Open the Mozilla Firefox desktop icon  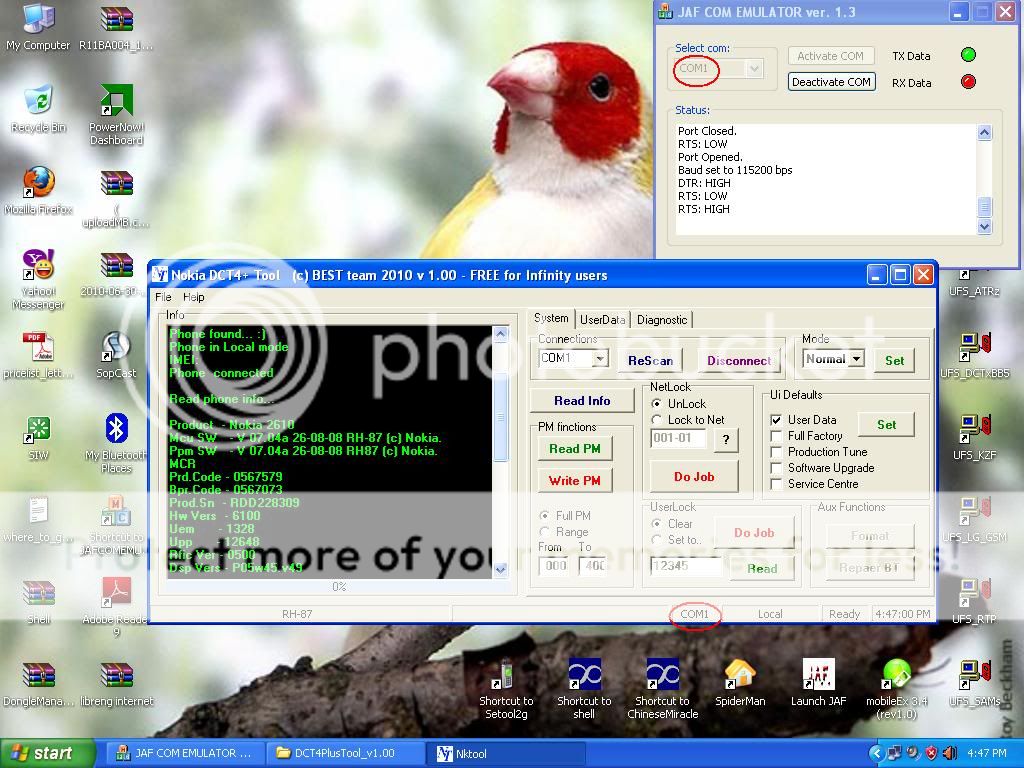coord(38,183)
